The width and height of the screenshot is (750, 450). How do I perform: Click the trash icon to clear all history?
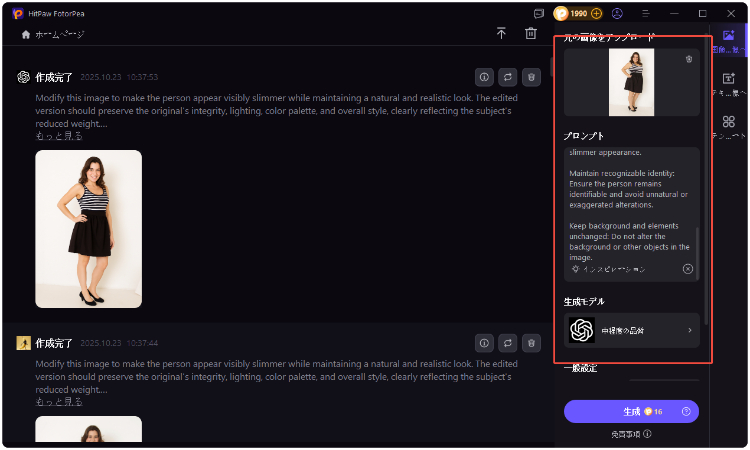click(531, 34)
